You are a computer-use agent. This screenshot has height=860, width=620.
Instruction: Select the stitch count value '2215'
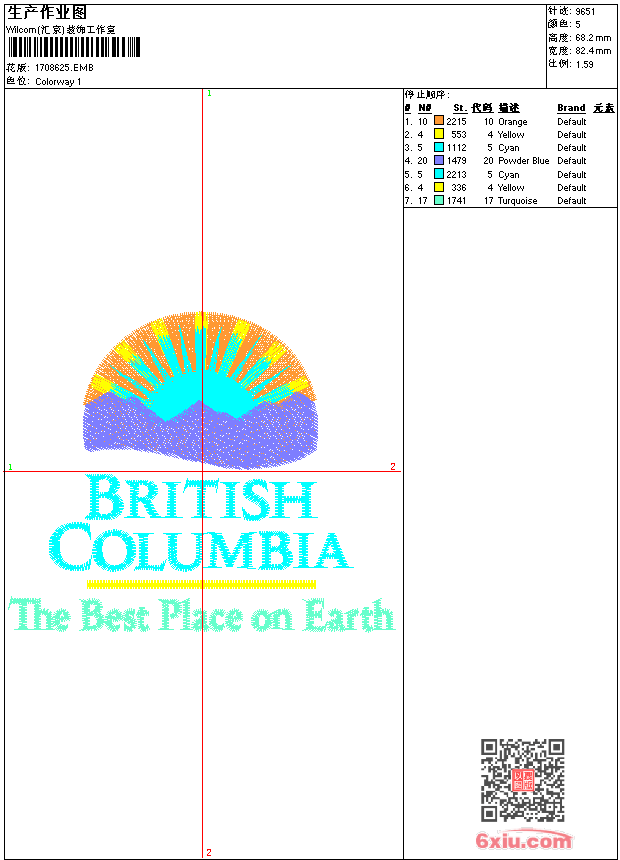pos(456,122)
